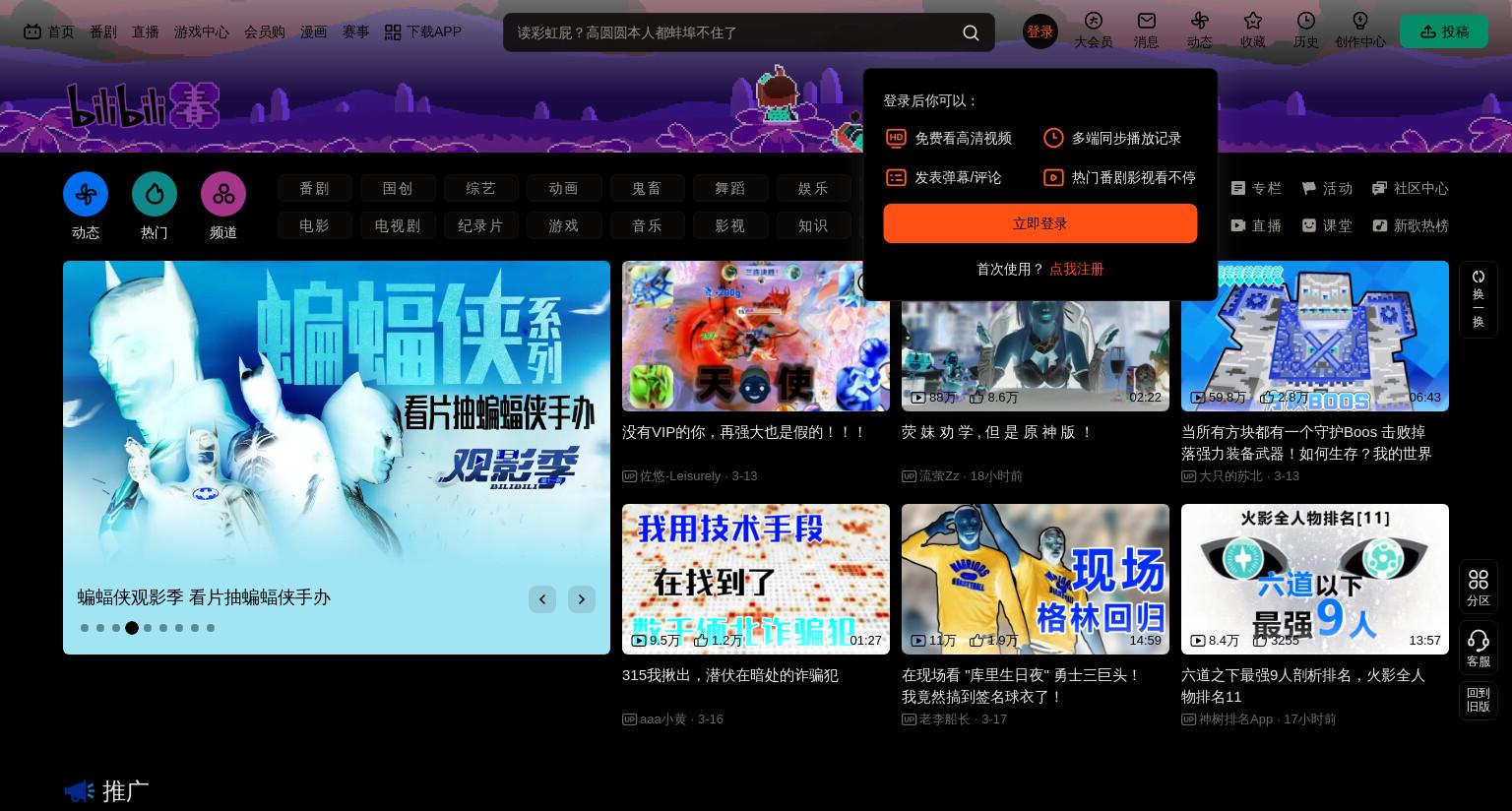Click 点我注册 register link
This screenshot has width=1512, height=811.
point(1077,269)
